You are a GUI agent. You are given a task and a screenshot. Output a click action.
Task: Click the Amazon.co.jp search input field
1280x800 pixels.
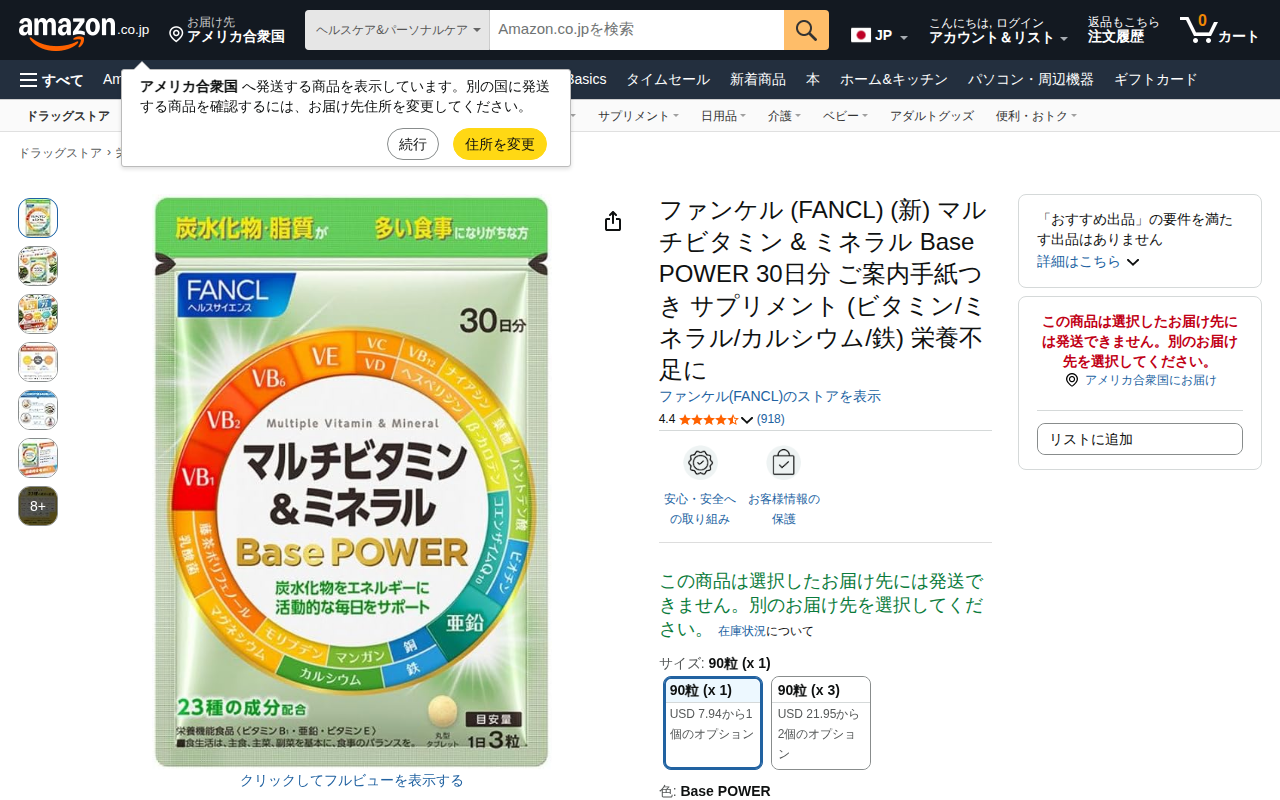point(637,30)
